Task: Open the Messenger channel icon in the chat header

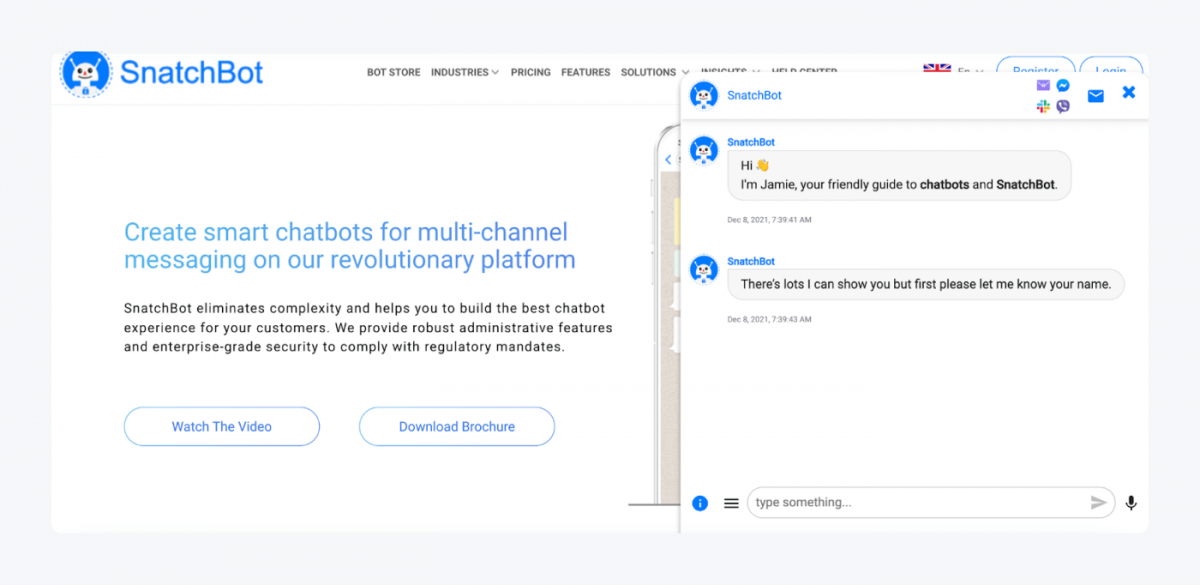Action: point(1063,86)
